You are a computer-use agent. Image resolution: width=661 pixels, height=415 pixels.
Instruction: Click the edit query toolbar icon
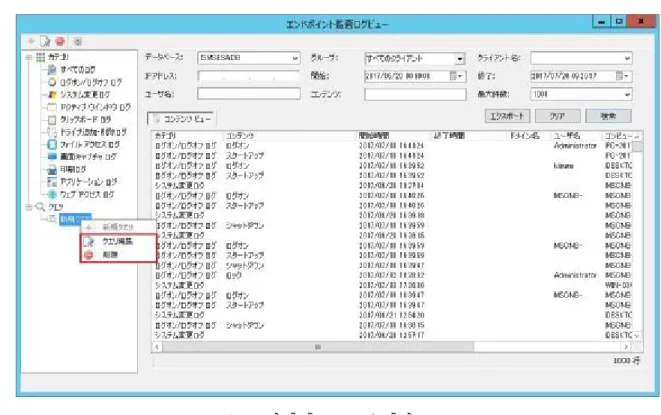[x=45, y=41]
